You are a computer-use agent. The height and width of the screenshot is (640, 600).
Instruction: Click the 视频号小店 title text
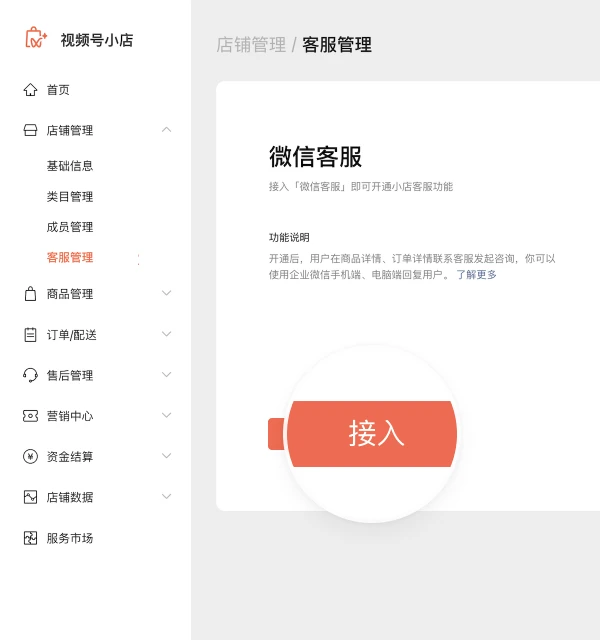pyautogui.click(x=97, y=40)
